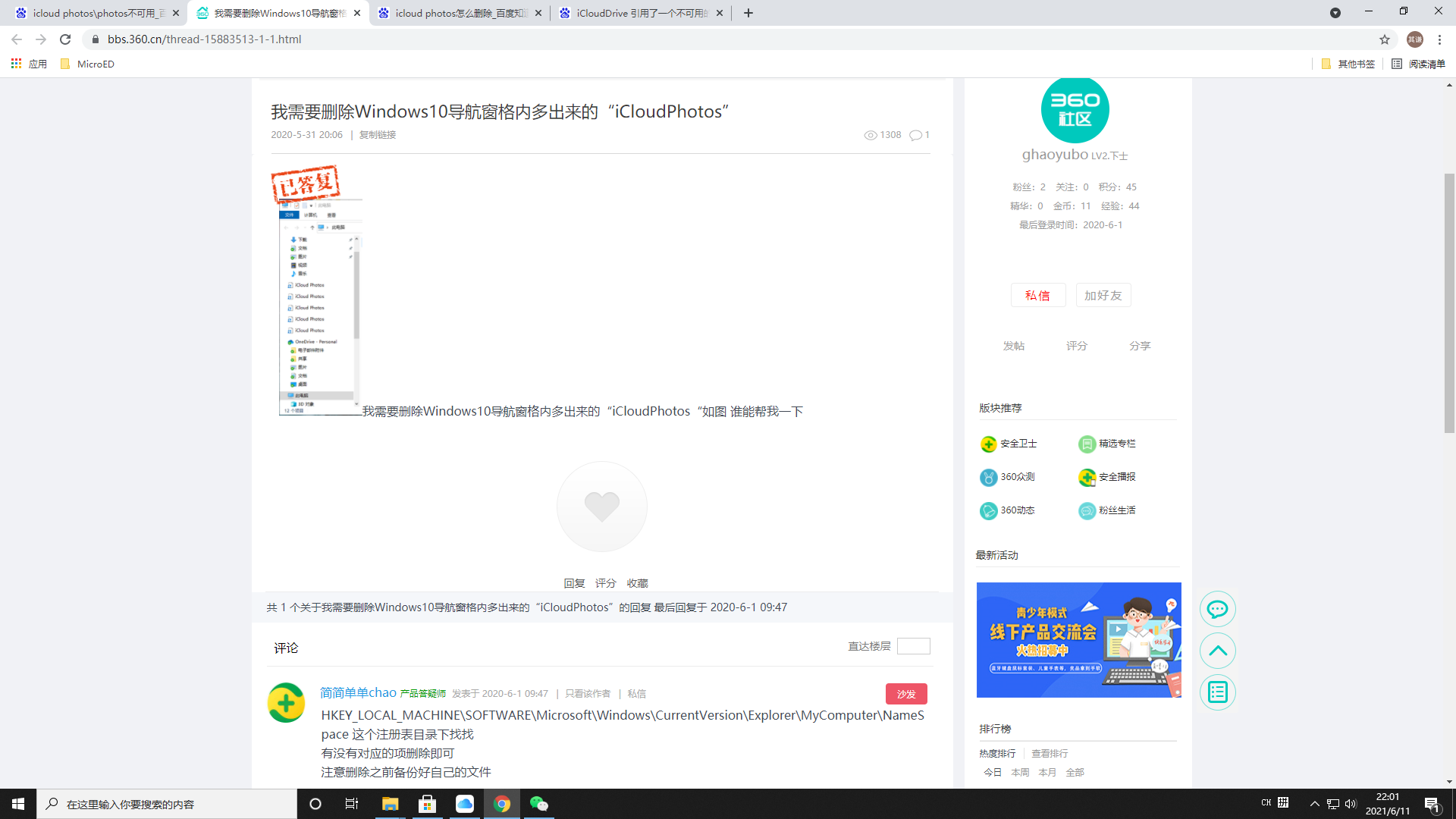Screen dimensions: 1456x819
Task: Select the 本周 ranking tab
Action: click(x=1020, y=772)
